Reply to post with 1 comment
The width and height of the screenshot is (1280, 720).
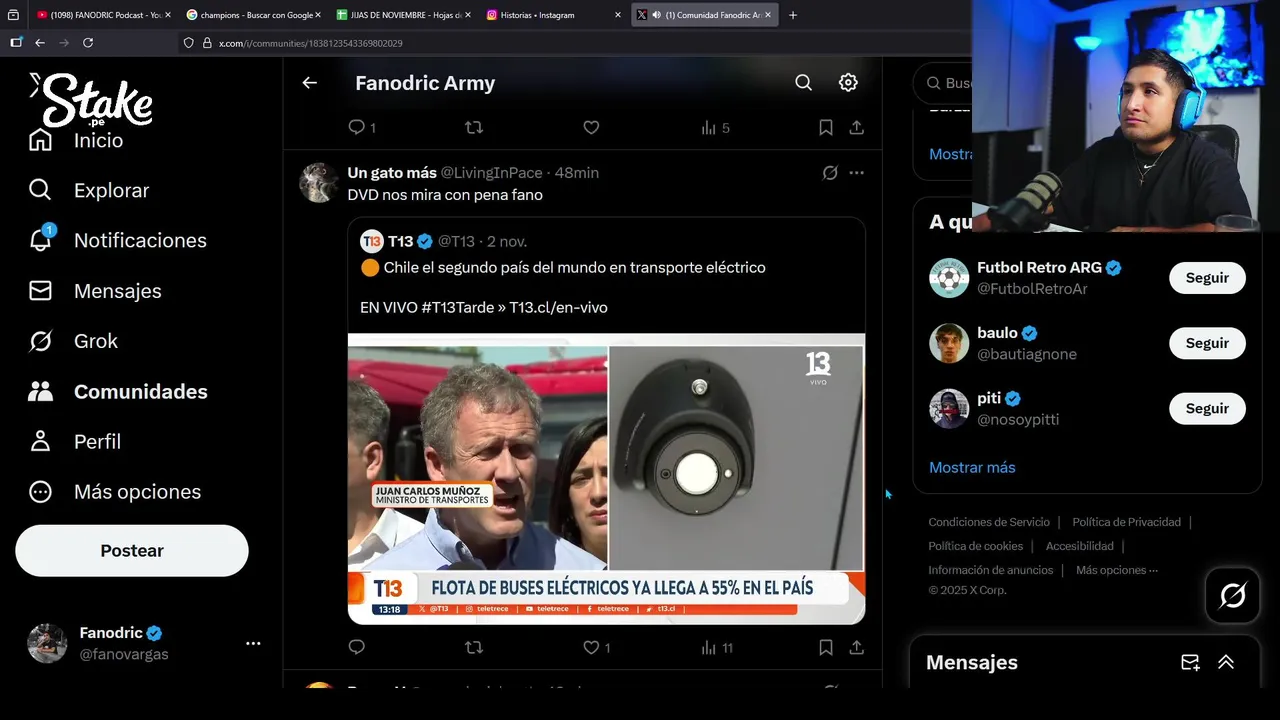click(361, 127)
